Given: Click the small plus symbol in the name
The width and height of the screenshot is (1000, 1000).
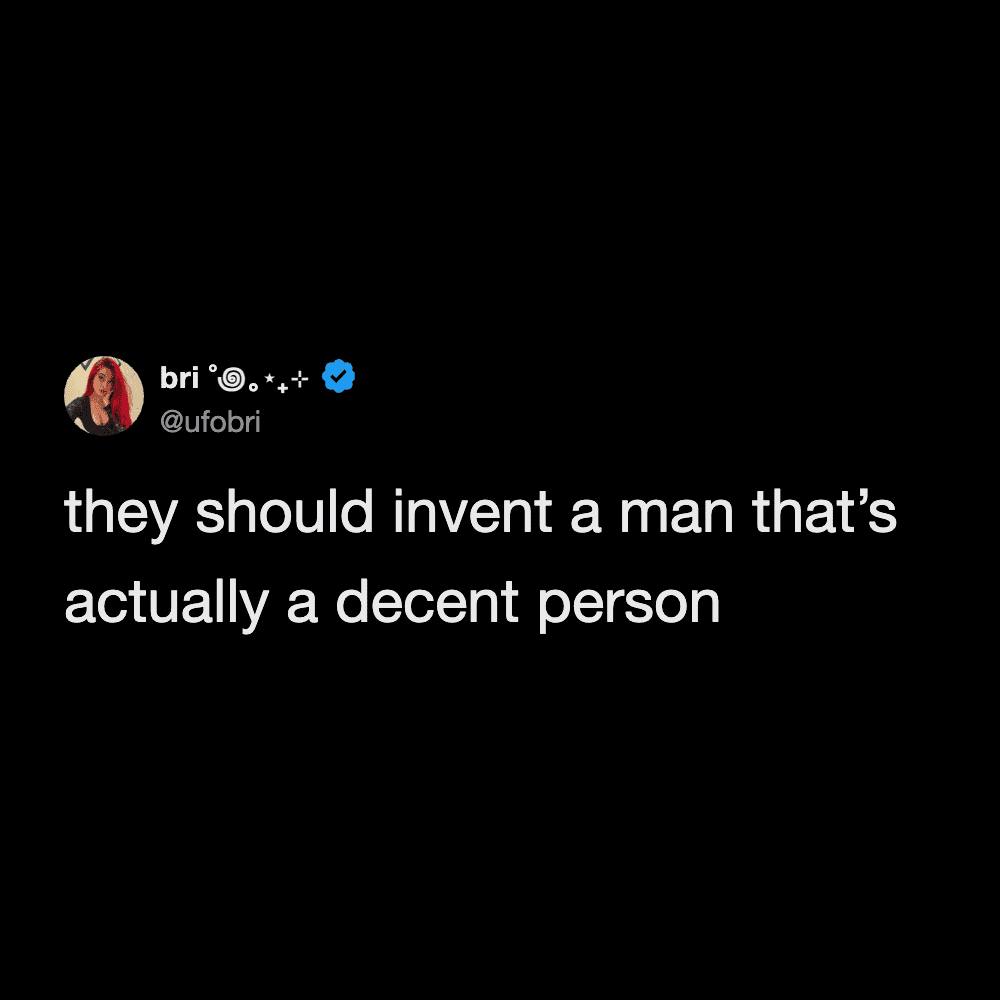Looking at the screenshot, I should click(283, 388).
